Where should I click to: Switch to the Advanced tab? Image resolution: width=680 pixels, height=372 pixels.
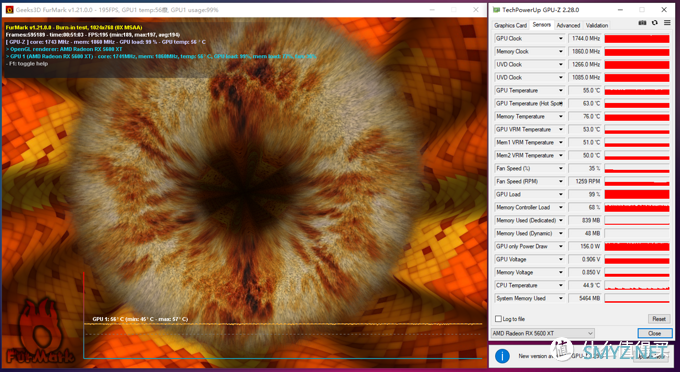[x=568, y=26]
